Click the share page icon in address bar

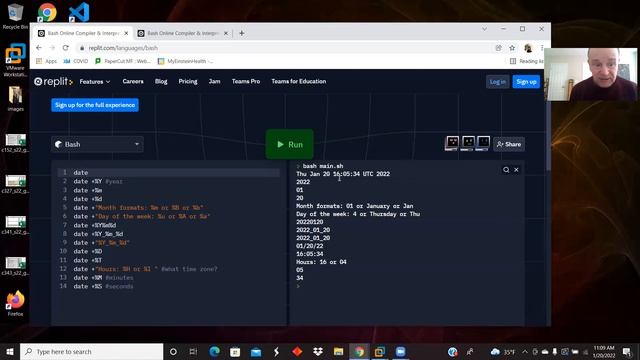pyautogui.click(x=498, y=48)
